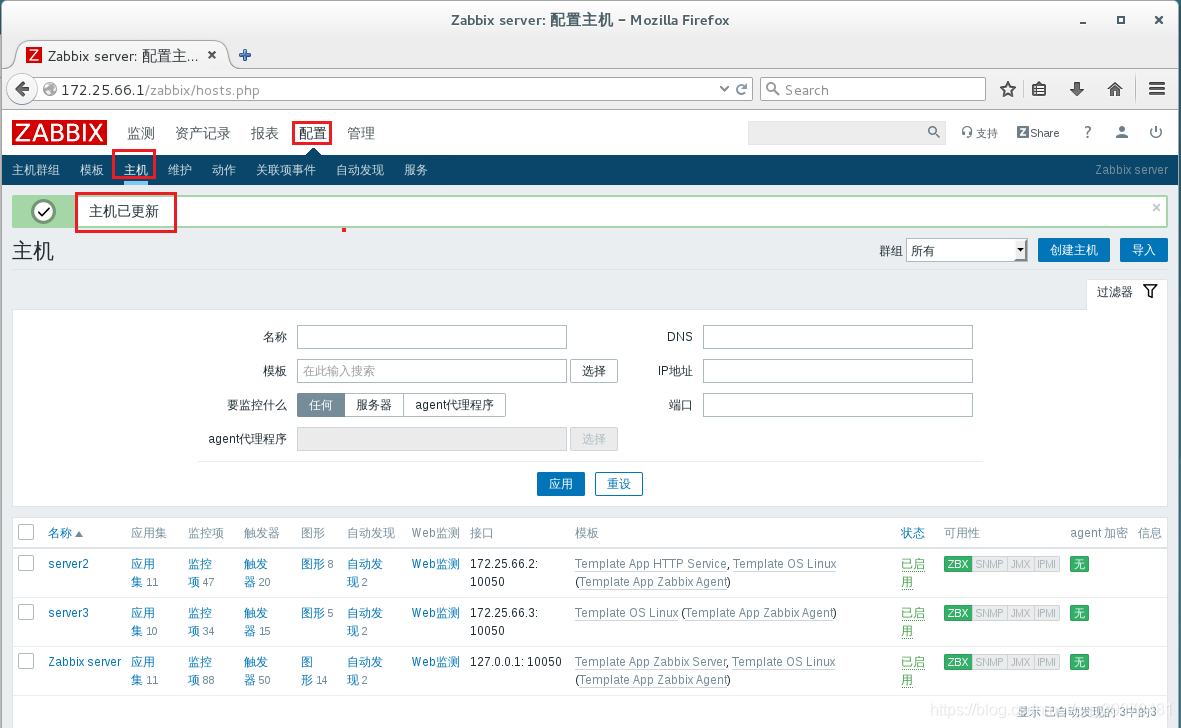
Task: Open the 监测 top menu
Action: (x=141, y=133)
